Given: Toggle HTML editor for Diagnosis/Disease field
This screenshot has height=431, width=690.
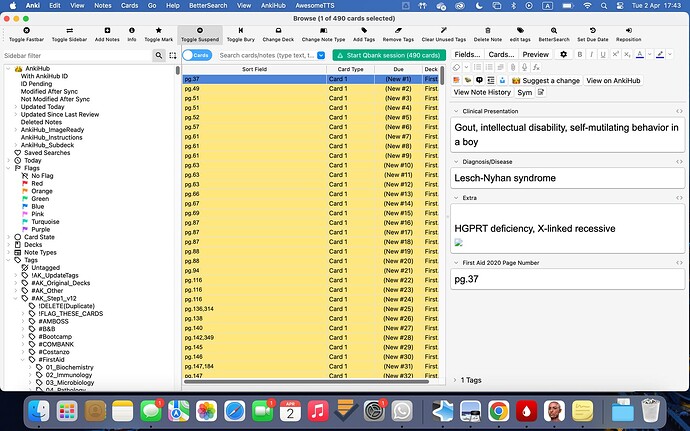Looking at the screenshot, I should (679, 162).
